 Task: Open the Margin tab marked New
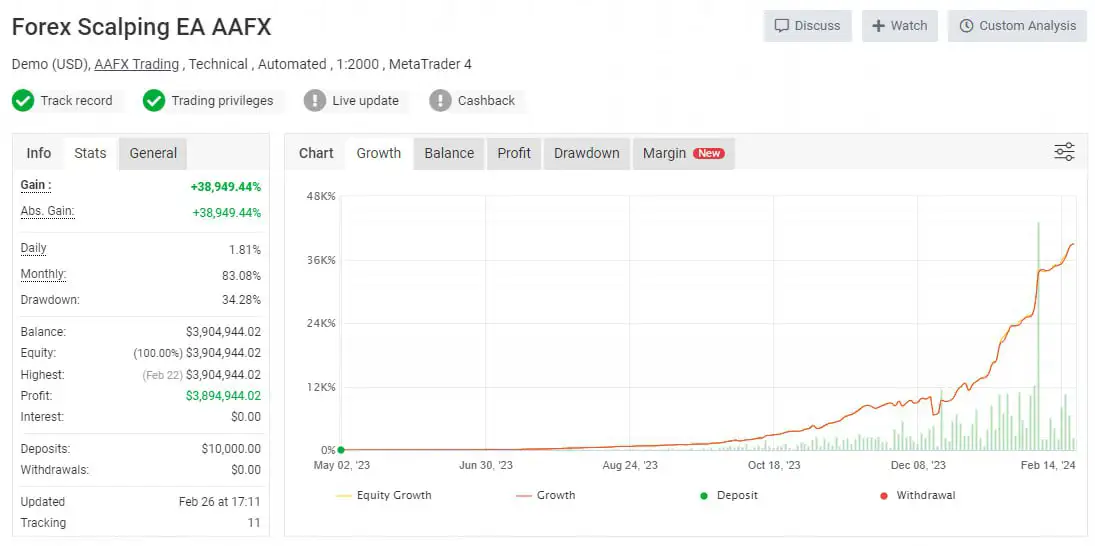(683, 153)
